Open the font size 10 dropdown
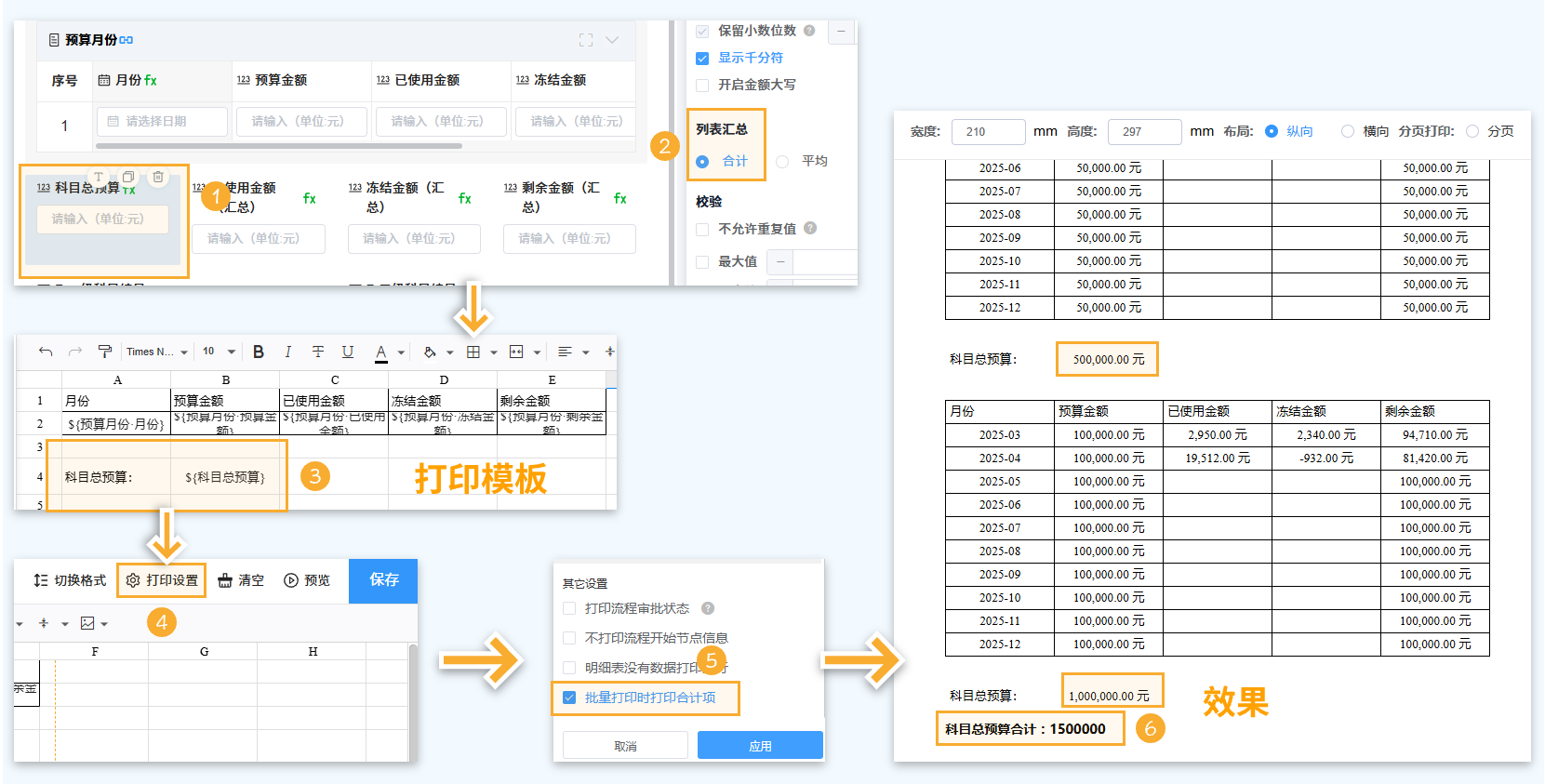 [220, 352]
